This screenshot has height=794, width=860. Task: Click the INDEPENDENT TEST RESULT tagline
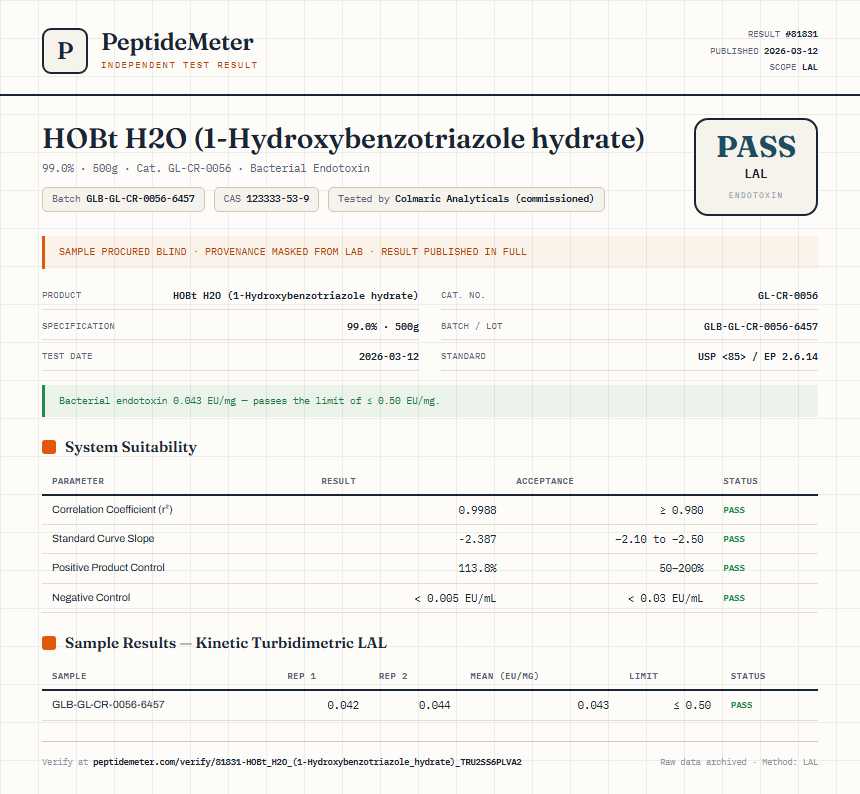click(x=179, y=65)
